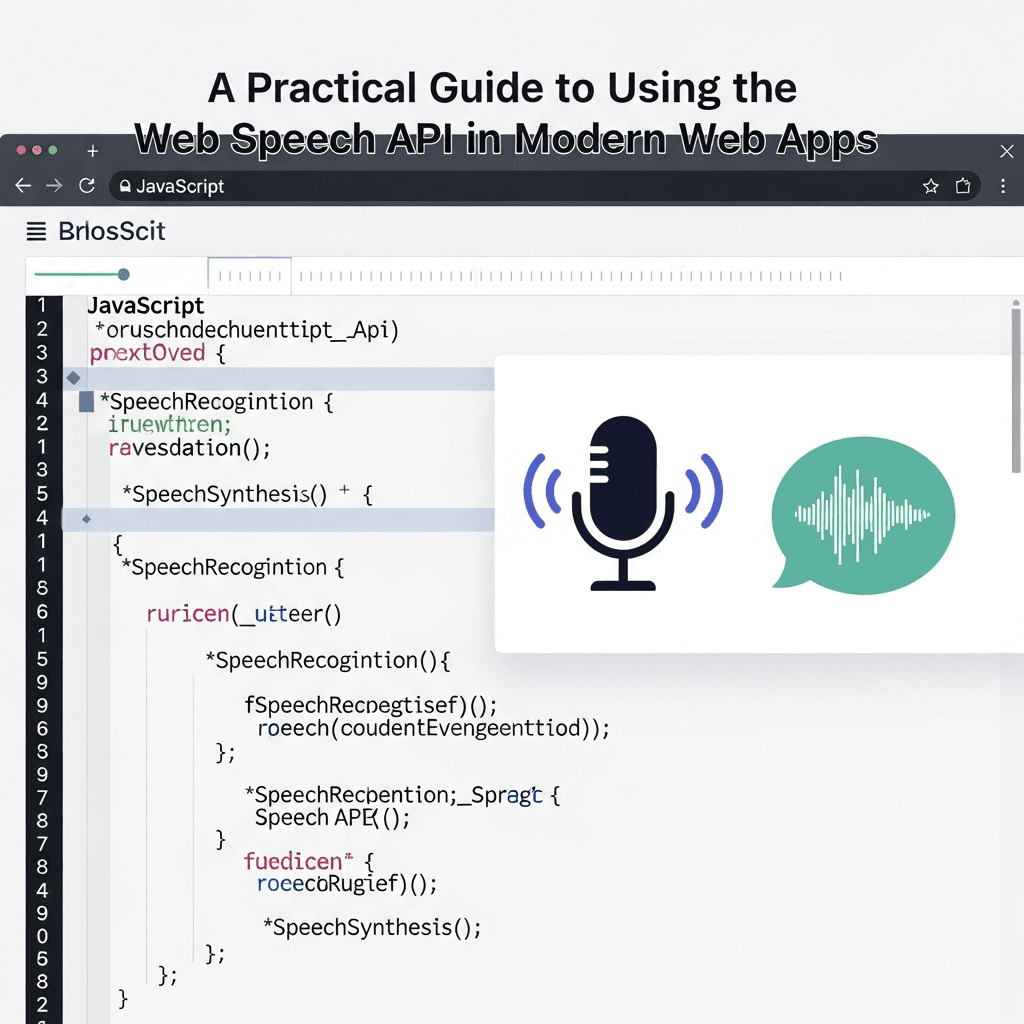
Task: Click the *SpeechSynthesis(); line near the bottom
Action: [372, 927]
